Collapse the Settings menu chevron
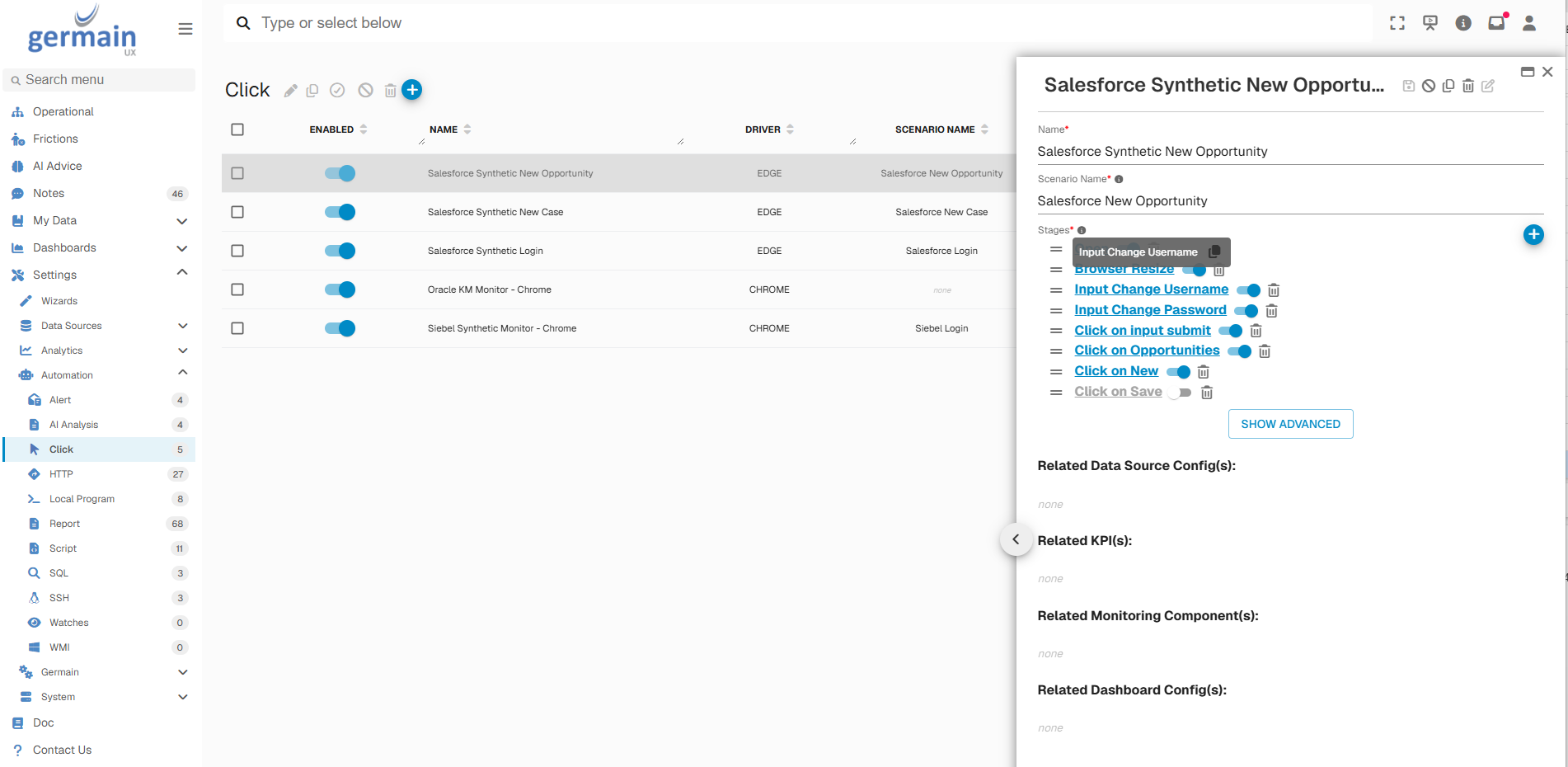This screenshot has height=767, width=1568. coord(182,272)
